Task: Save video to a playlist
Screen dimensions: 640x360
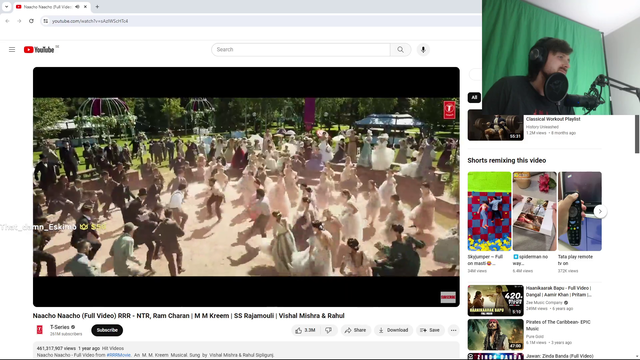Action: (430, 330)
